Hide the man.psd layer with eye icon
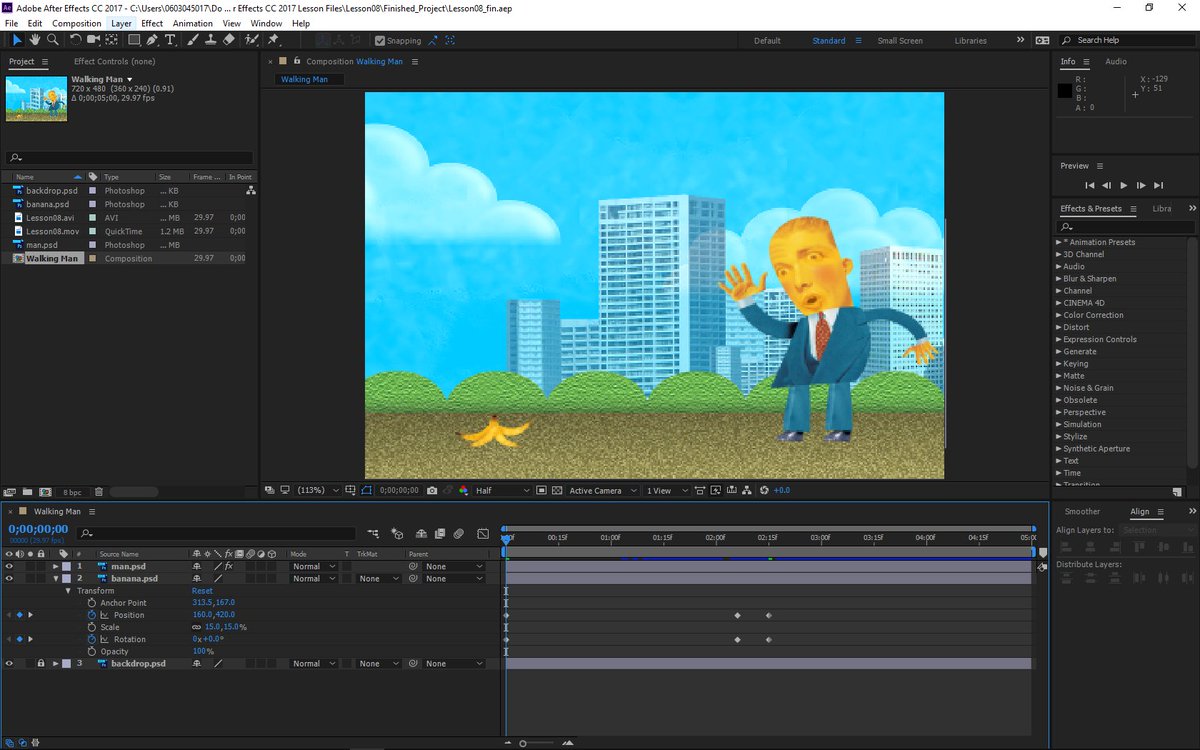Viewport: 1200px width, 750px height. coord(9,566)
